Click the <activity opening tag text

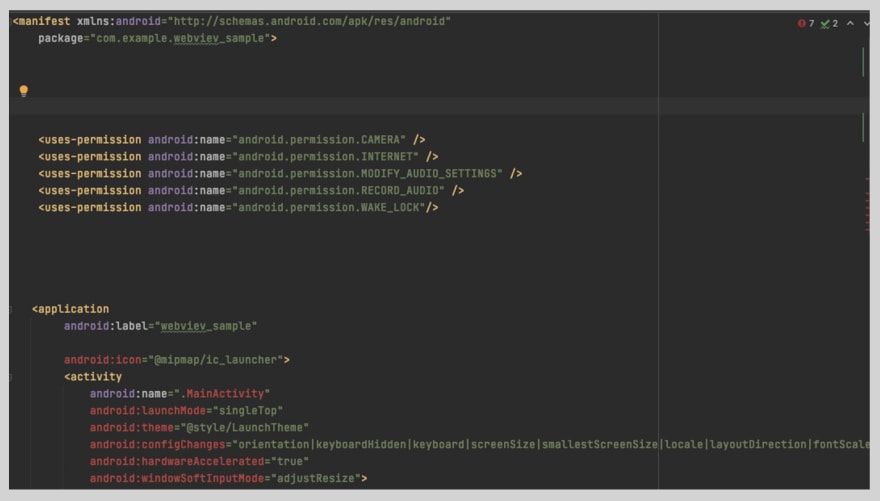(x=93, y=377)
